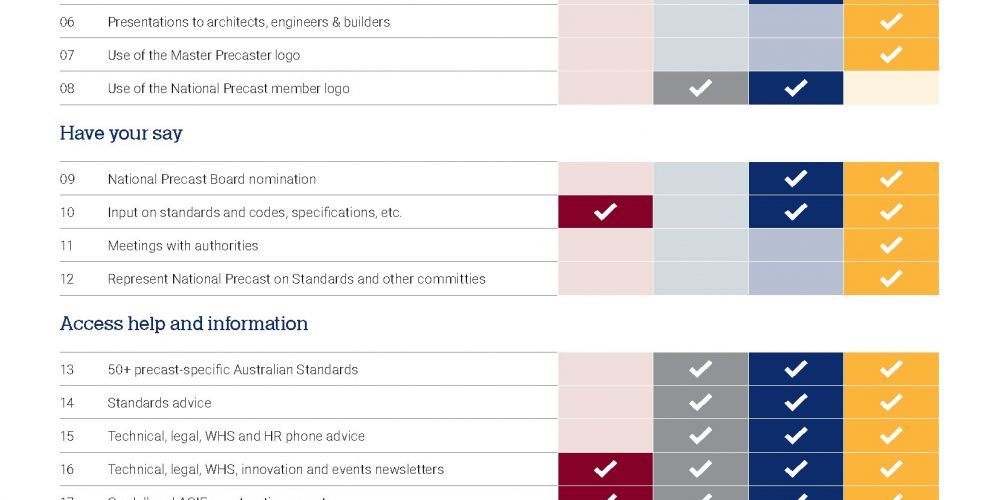Screen dimensions: 1000x500
Task: Click pale pink empty cell in Meetings with authorities row
Action: click(x=605, y=245)
